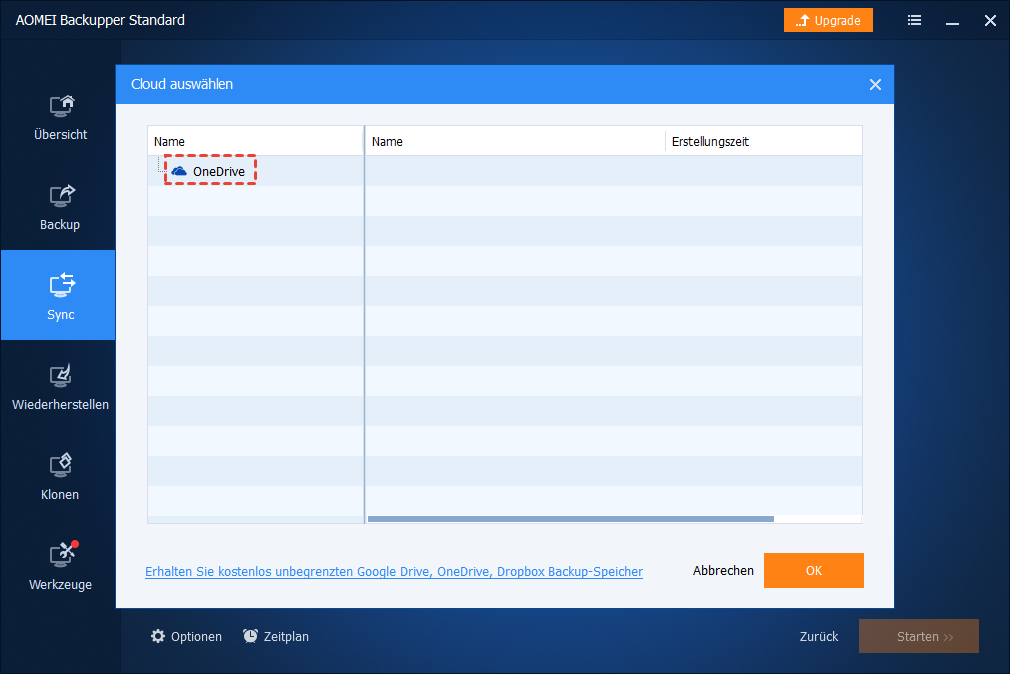Select the OneDrive tree entry
This screenshot has width=1010, height=674.
[210, 171]
